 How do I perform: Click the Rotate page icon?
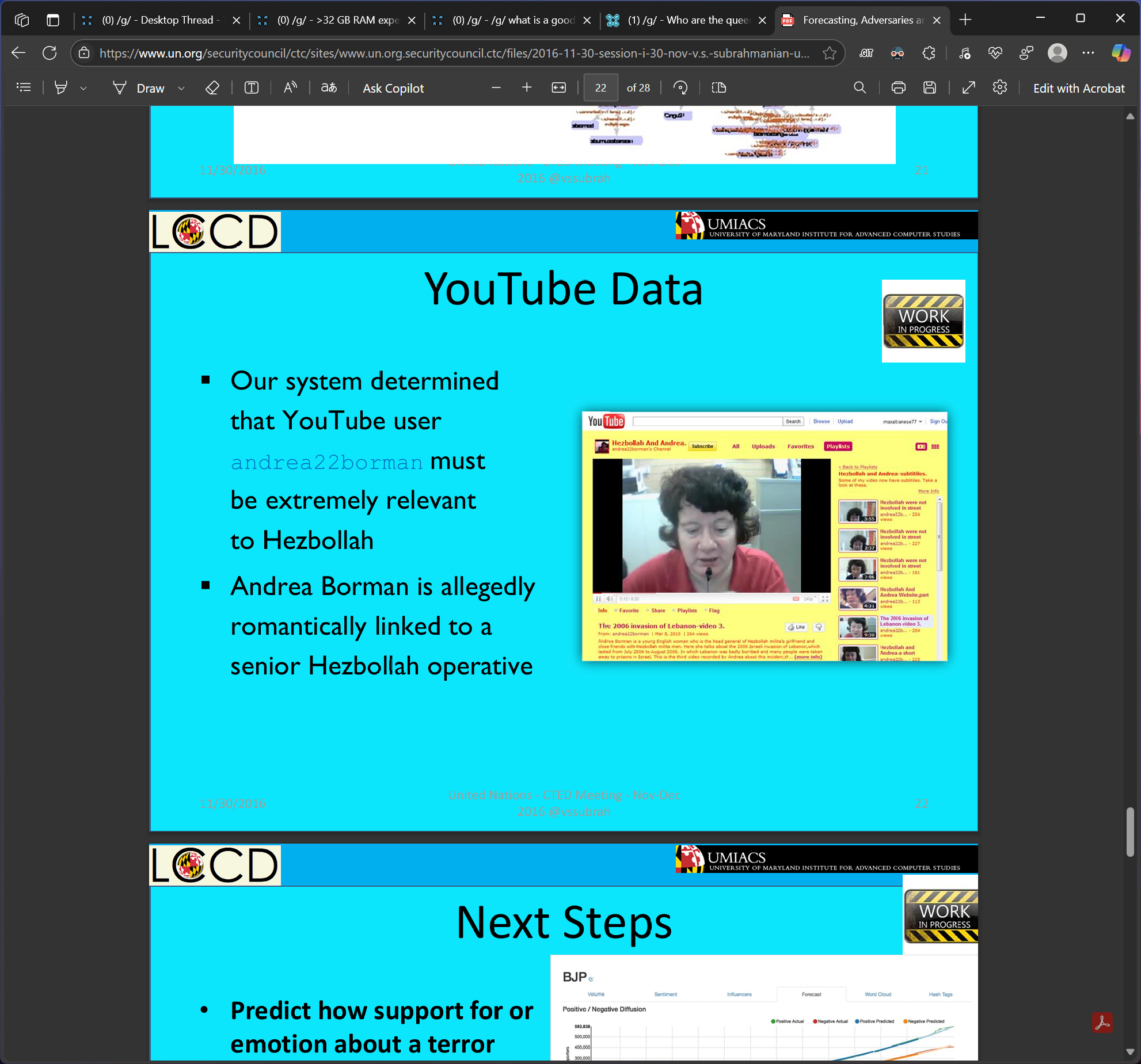pos(680,87)
